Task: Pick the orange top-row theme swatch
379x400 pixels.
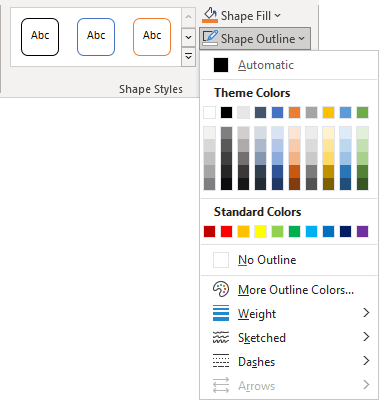Action: coord(294,113)
